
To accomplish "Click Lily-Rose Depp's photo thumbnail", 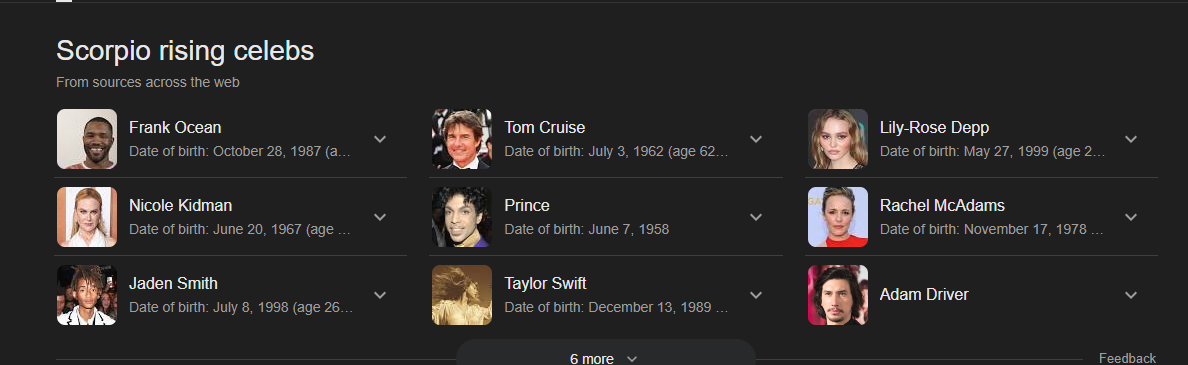I will 838,139.
